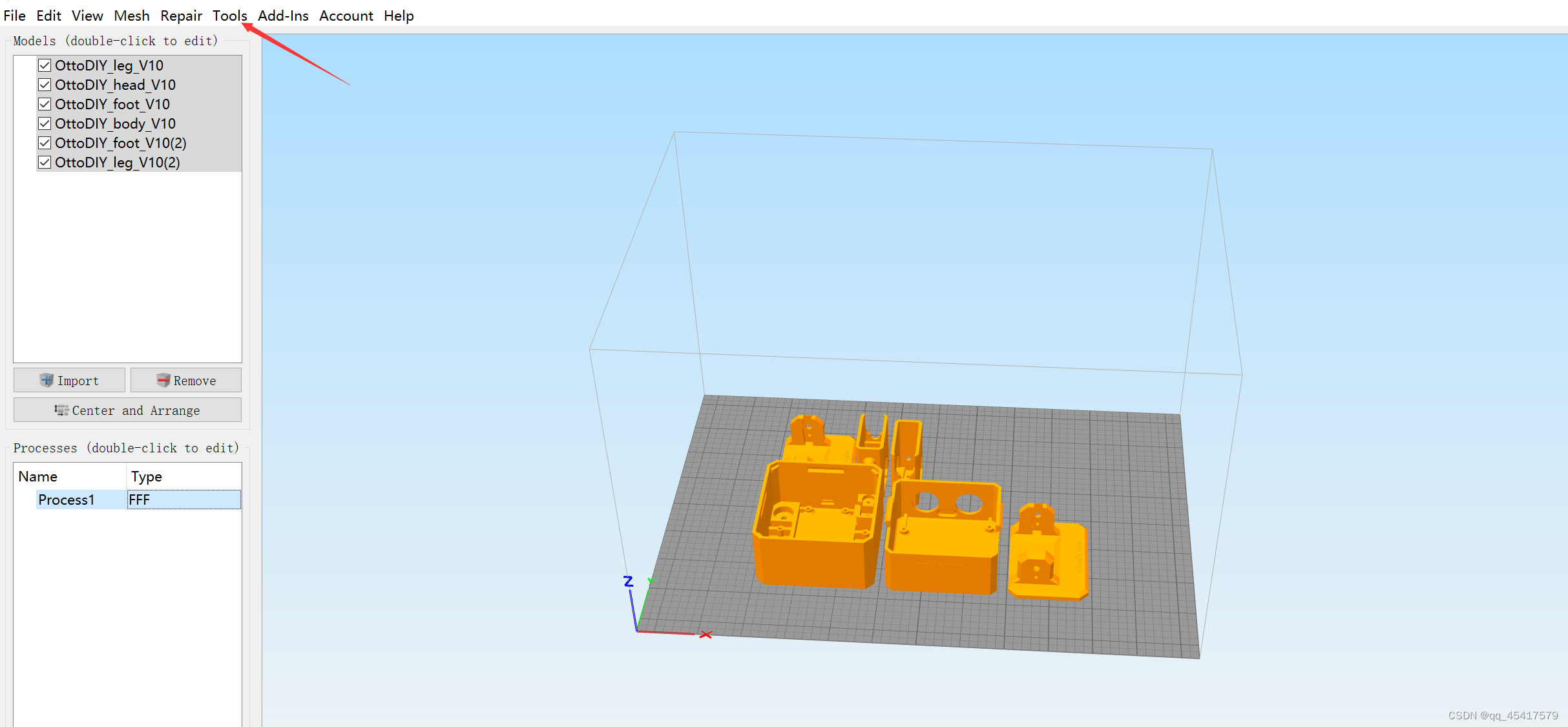Viewport: 1568px width, 727px height.
Task: Select Process1 in the Processes list
Action: pyautogui.click(x=67, y=499)
